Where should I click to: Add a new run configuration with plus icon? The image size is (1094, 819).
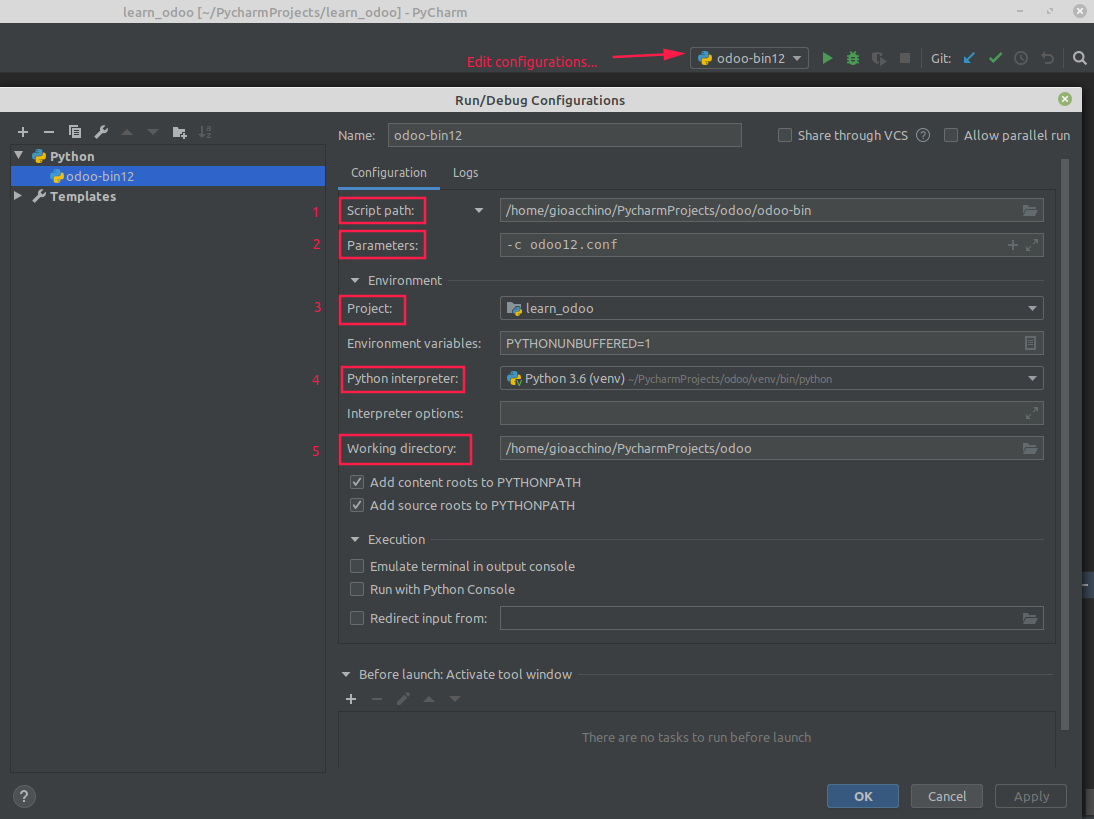(x=22, y=131)
